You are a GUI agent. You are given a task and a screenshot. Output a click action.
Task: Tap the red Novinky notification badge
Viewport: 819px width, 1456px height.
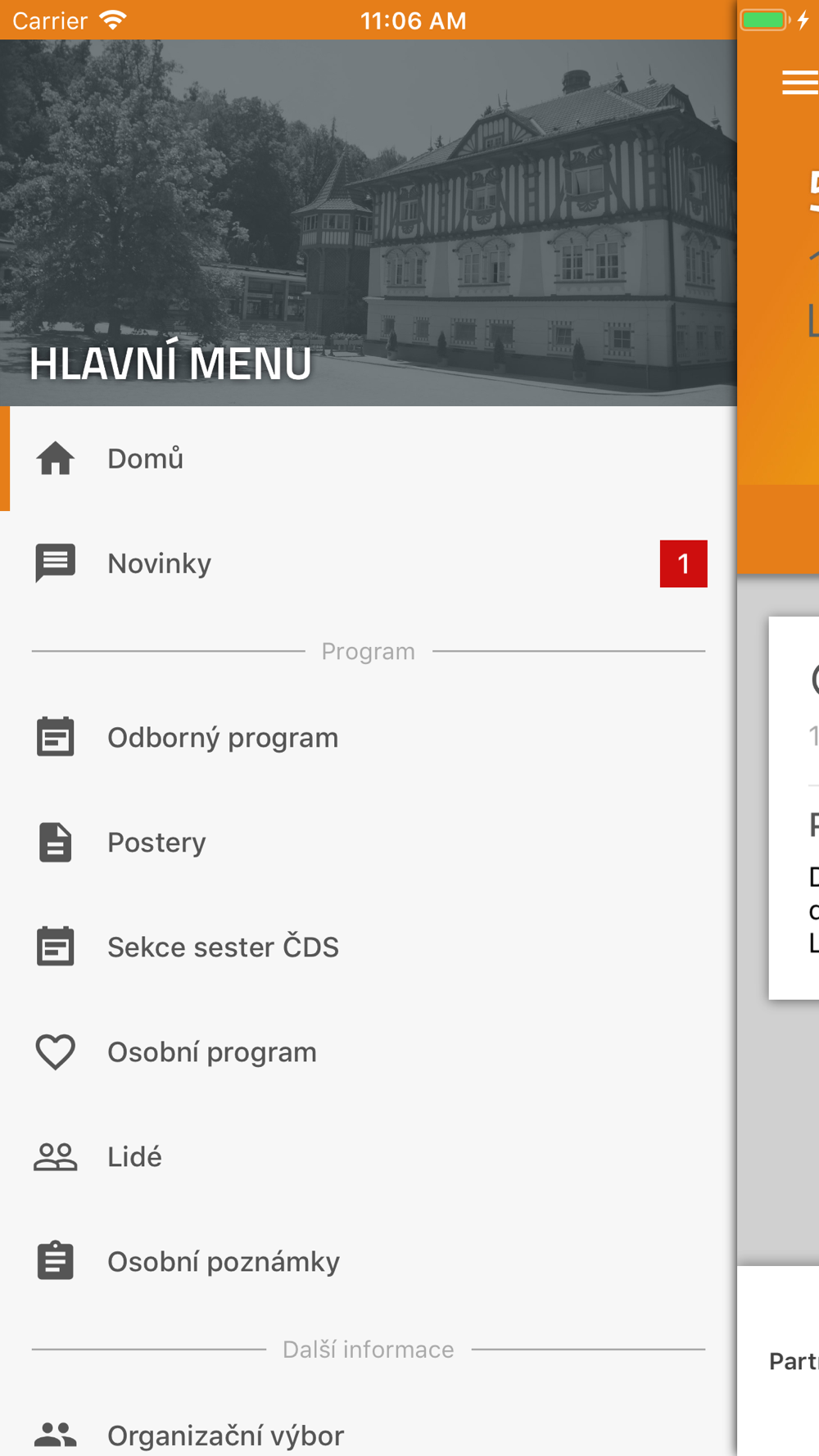tap(684, 563)
